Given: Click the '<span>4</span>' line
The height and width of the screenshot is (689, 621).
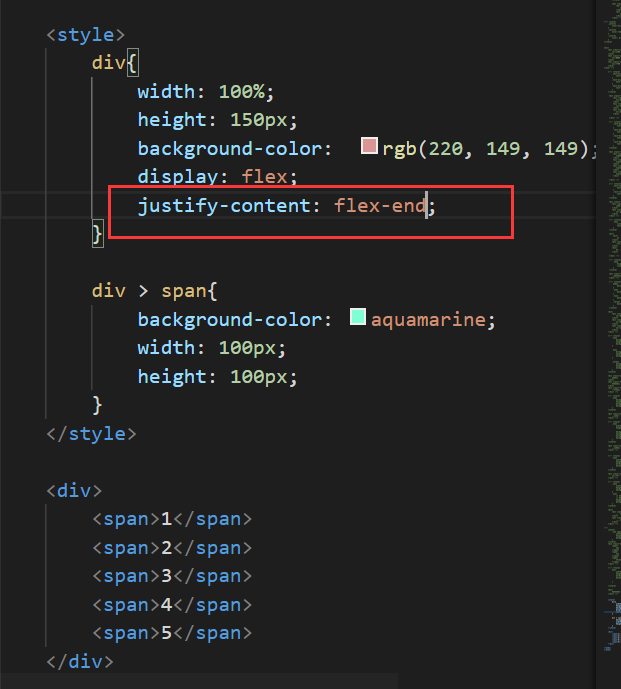Looking at the screenshot, I should [172, 605].
